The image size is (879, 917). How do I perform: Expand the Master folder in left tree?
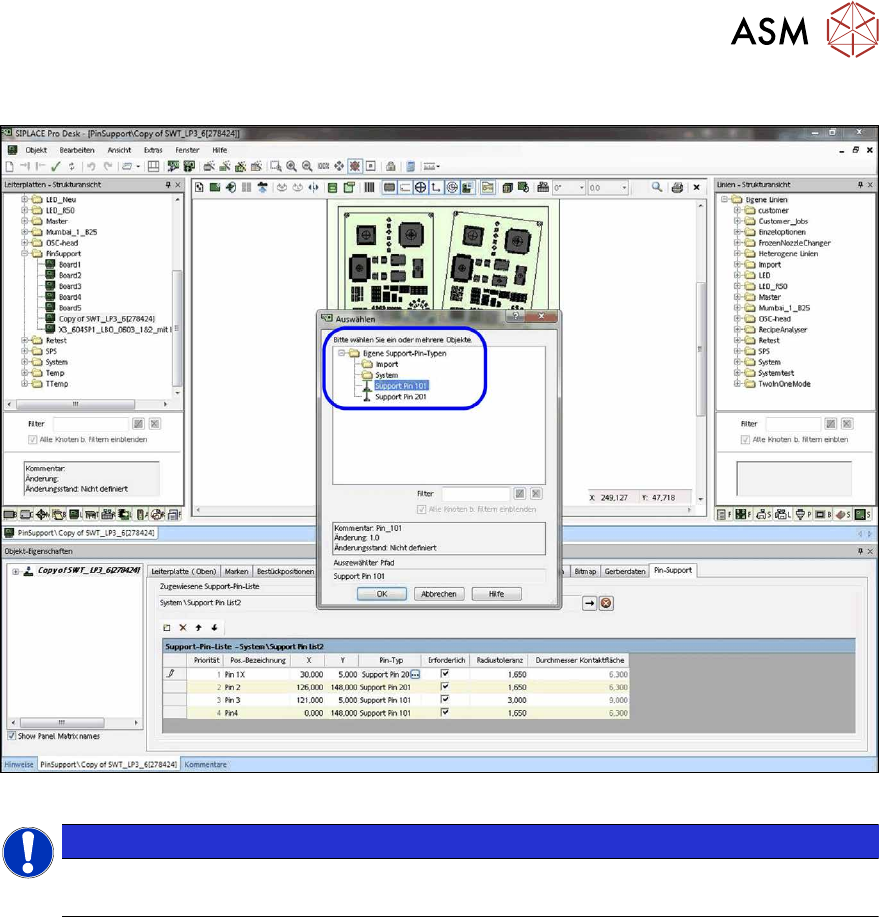point(25,221)
